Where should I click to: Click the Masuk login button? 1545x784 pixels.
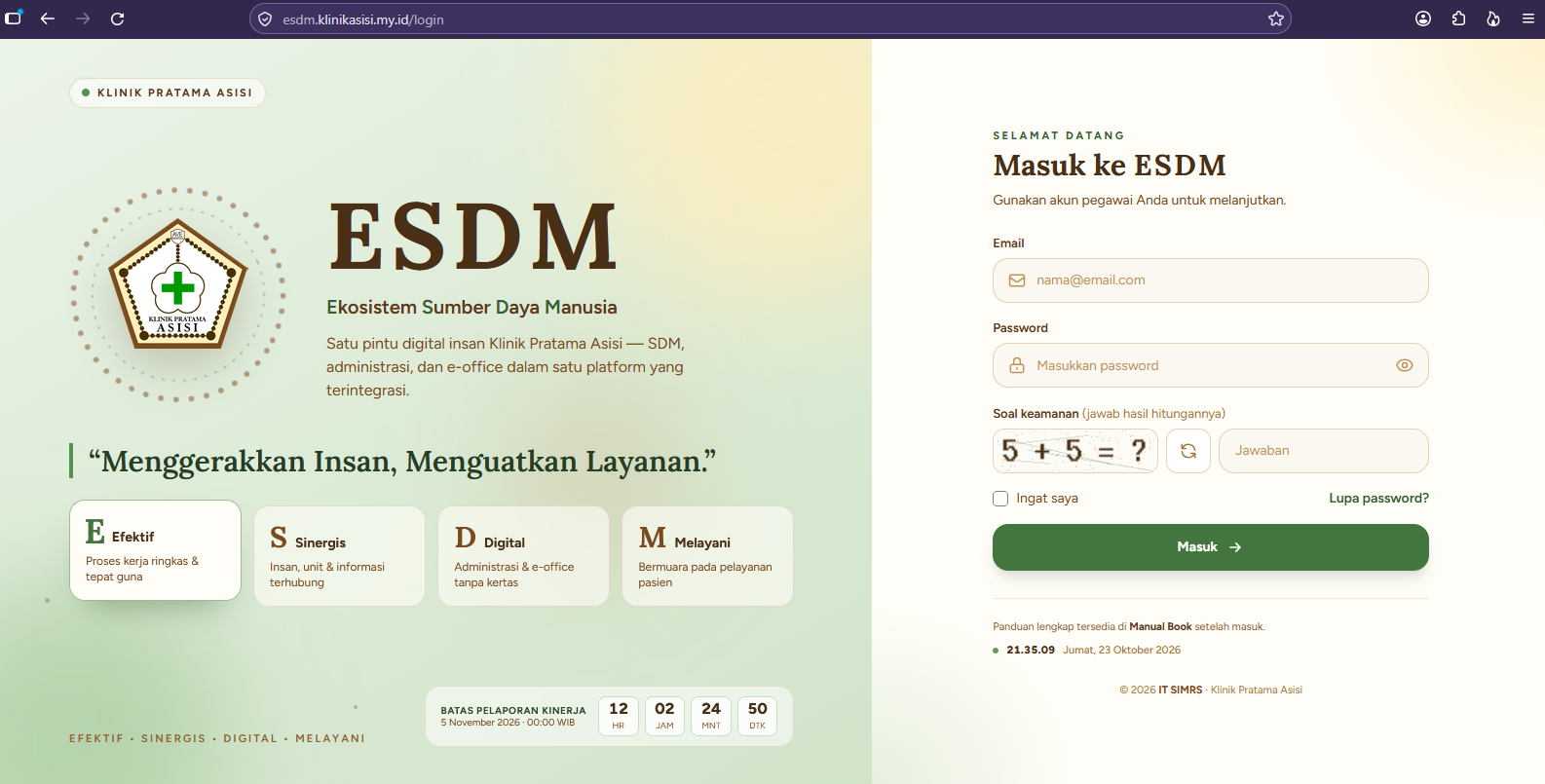(x=1211, y=547)
